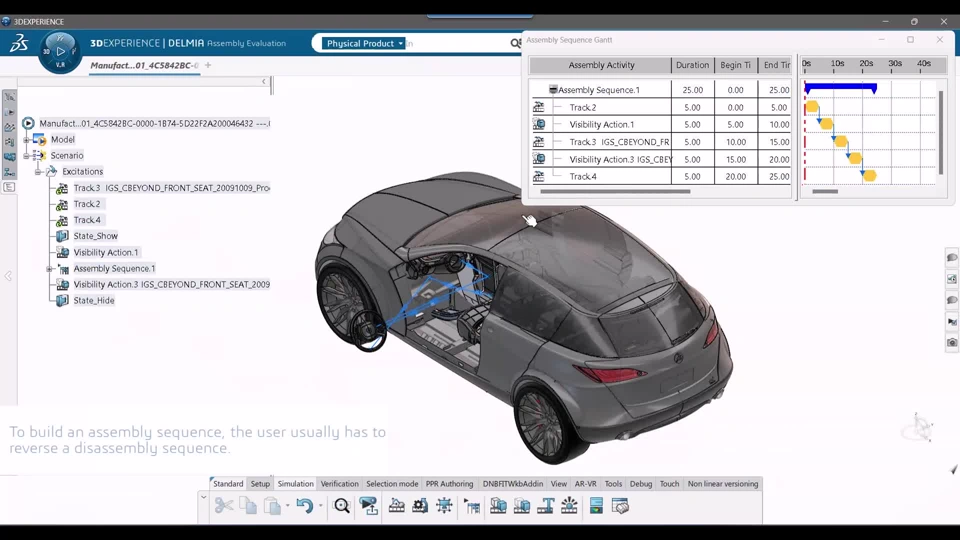The image size is (960, 540).
Task: Click the top icon in left vertical sidebar
Action: coord(9,97)
